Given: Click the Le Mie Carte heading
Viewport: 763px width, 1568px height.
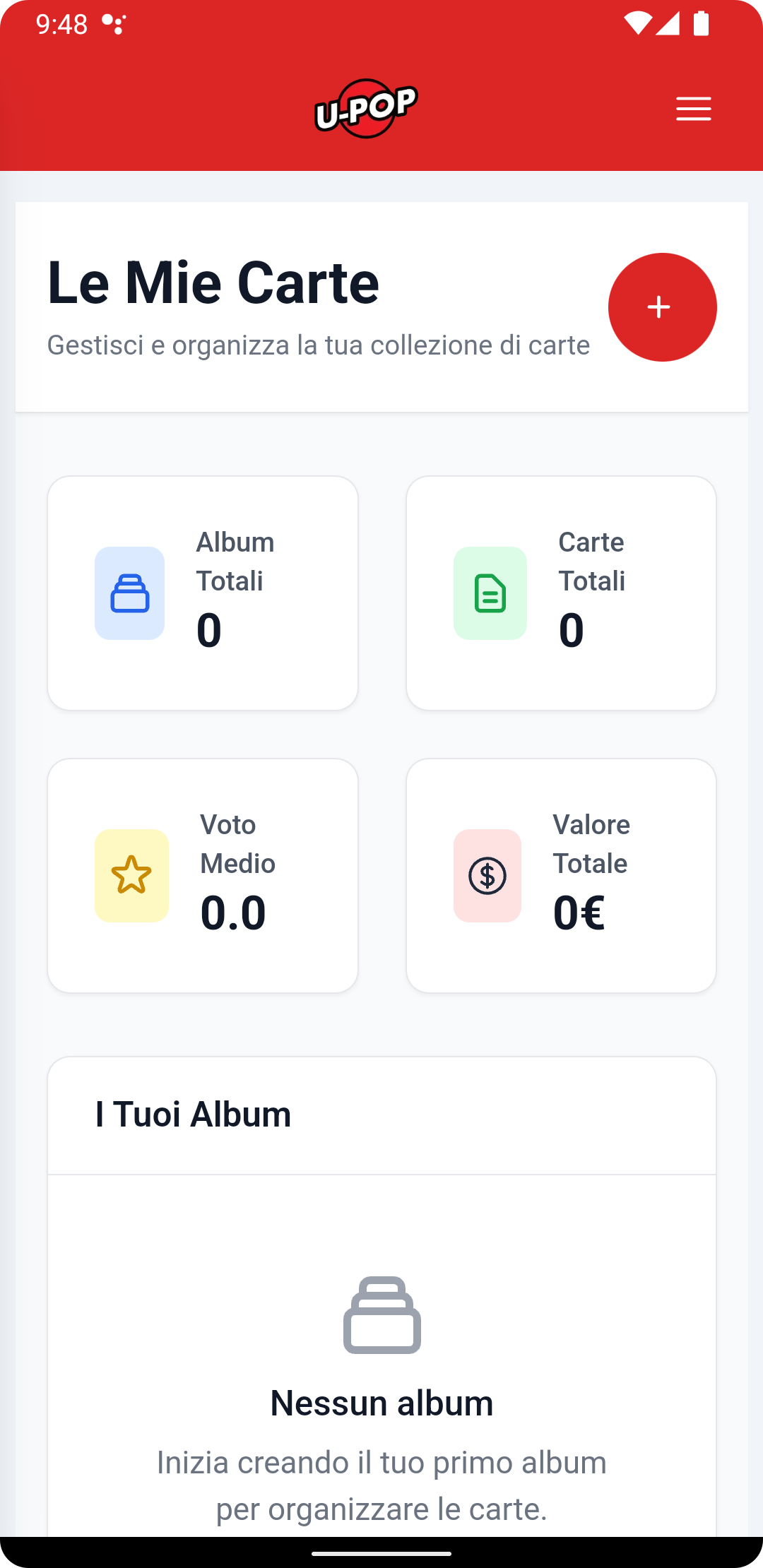Looking at the screenshot, I should (x=213, y=283).
